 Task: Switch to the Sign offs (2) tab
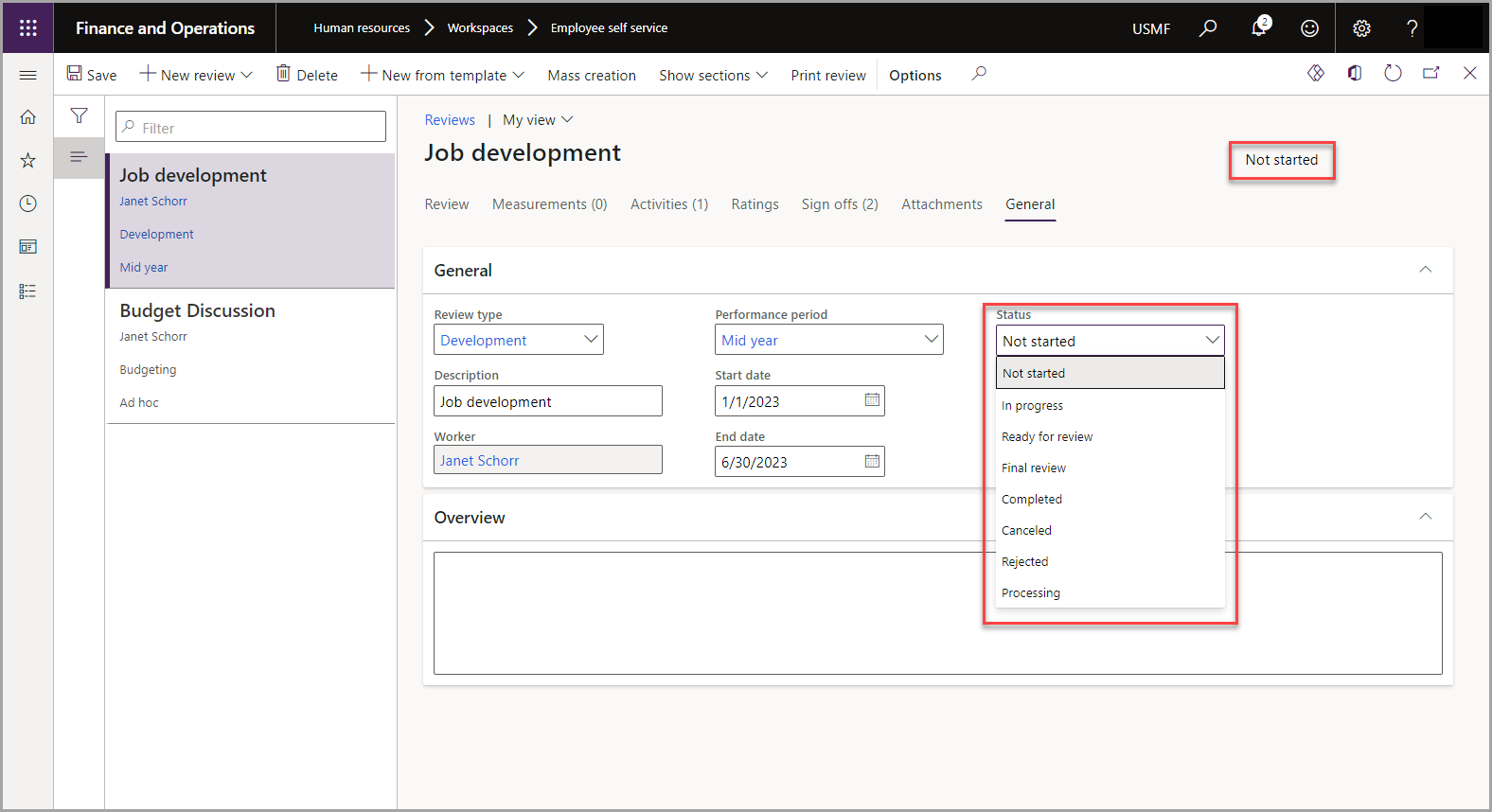tap(840, 204)
